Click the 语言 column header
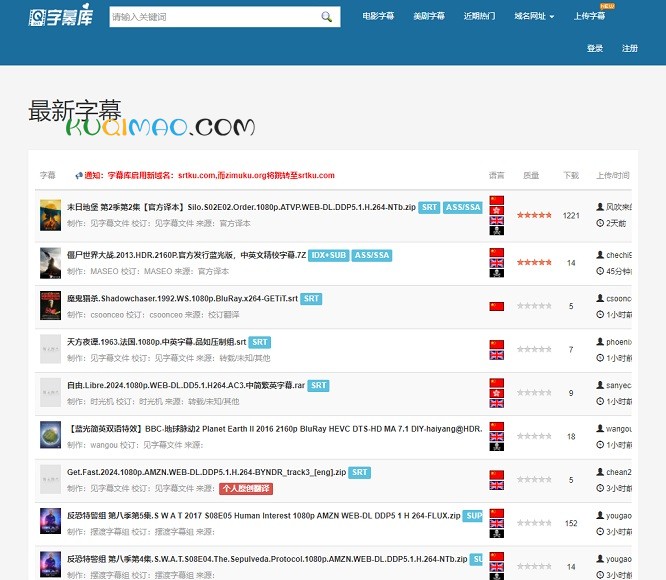 [x=497, y=175]
